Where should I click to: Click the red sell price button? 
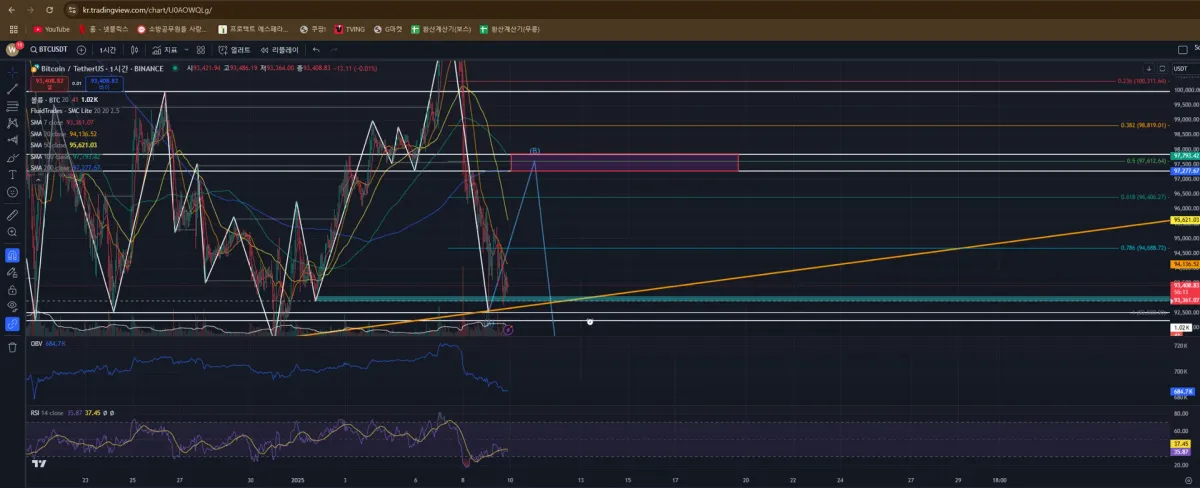pyautogui.click(x=49, y=83)
